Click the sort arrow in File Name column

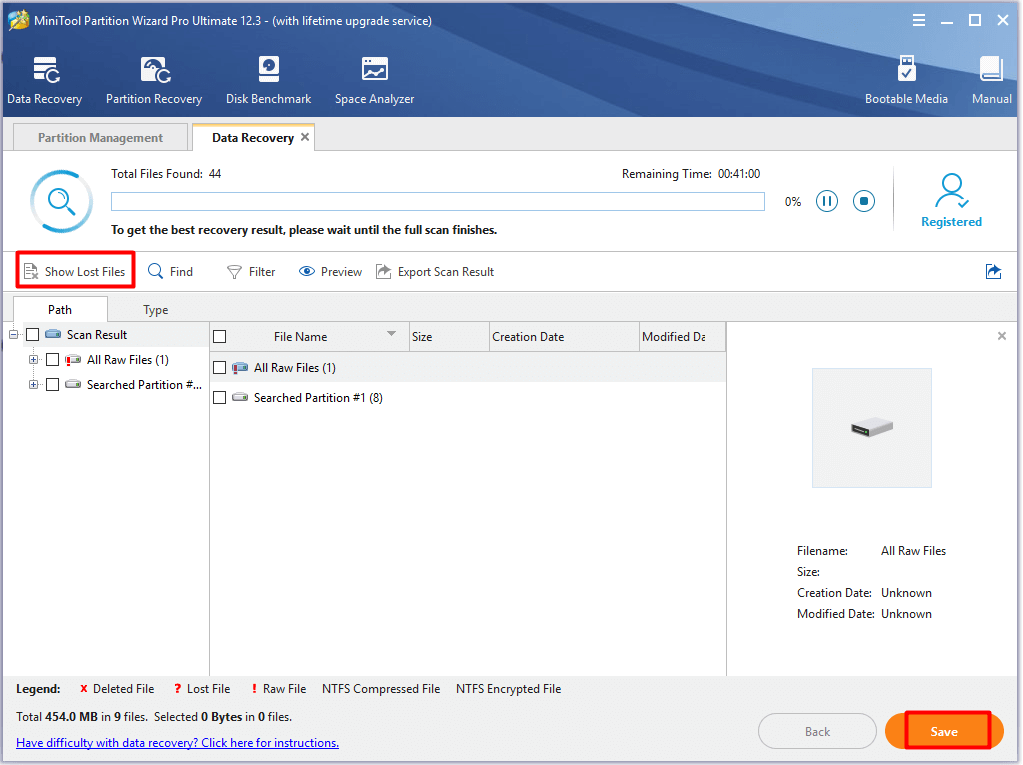[x=391, y=333]
